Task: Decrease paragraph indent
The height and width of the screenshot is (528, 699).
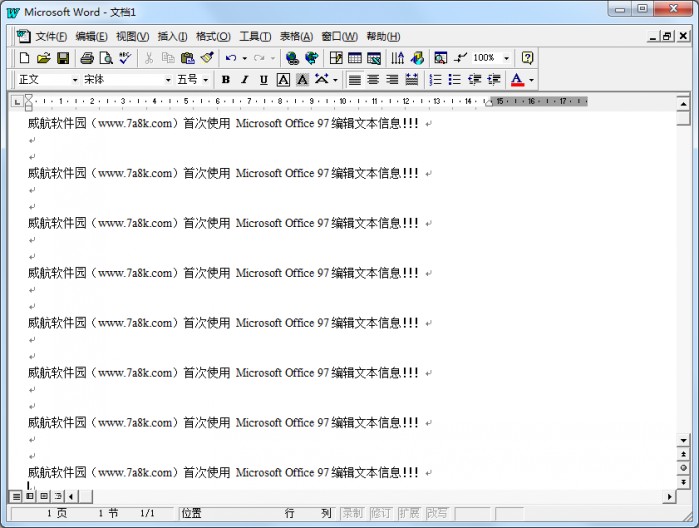Action: coord(474,80)
